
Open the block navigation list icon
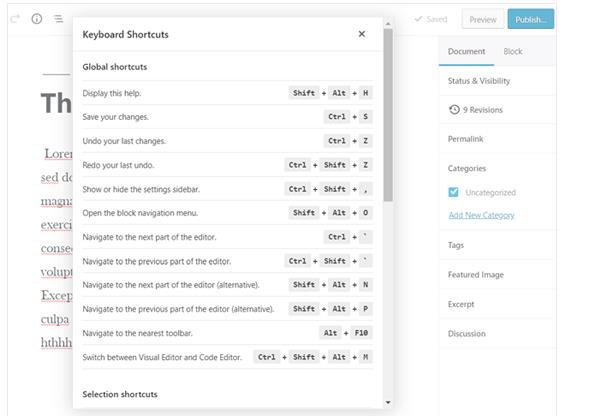tap(59, 19)
